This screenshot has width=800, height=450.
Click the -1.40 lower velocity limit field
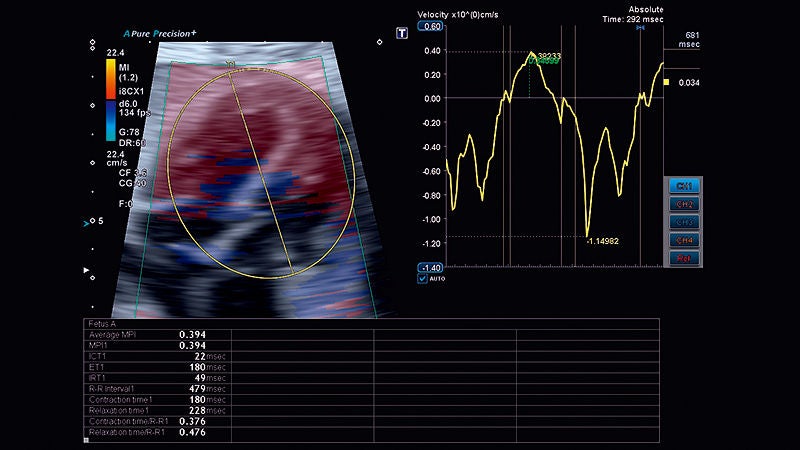click(431, 267)
